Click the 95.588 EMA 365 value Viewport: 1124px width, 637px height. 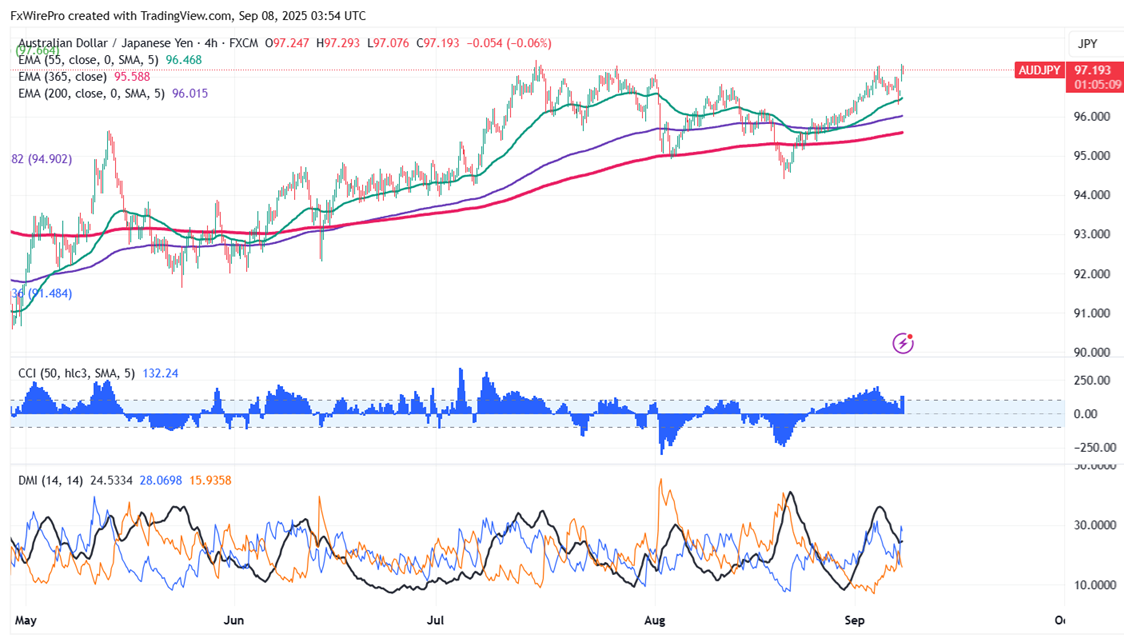133,77
